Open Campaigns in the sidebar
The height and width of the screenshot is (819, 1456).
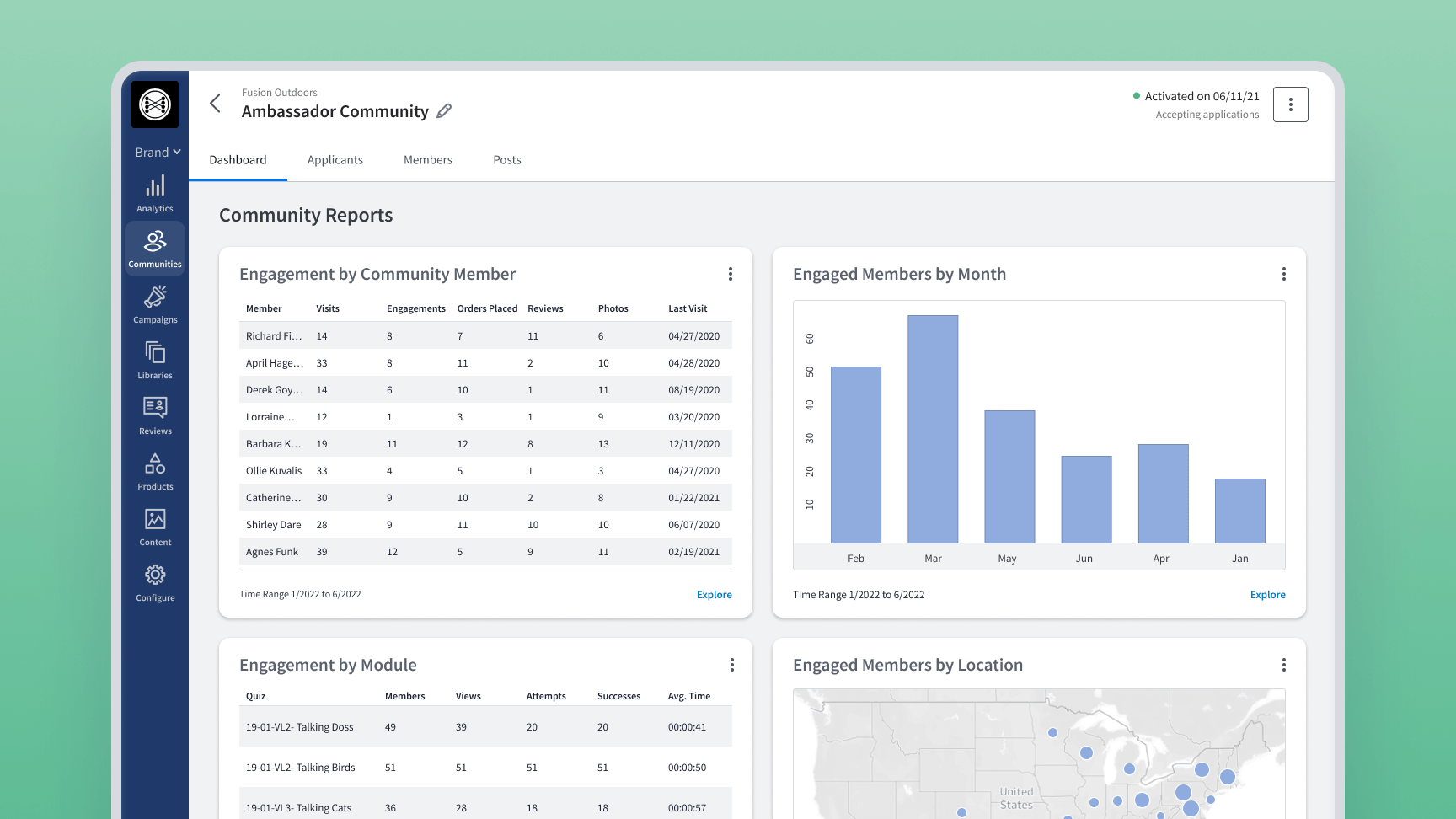point(155,305)
